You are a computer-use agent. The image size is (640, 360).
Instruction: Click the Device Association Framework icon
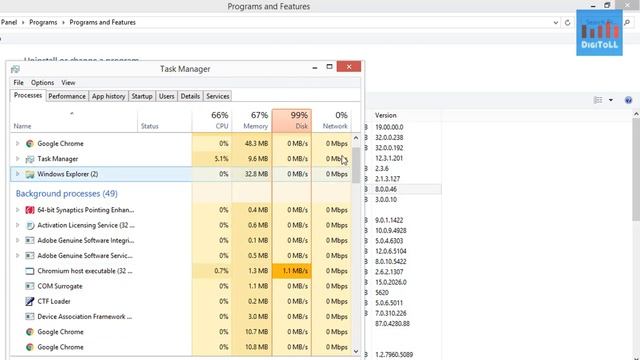[x=29, y=317]
